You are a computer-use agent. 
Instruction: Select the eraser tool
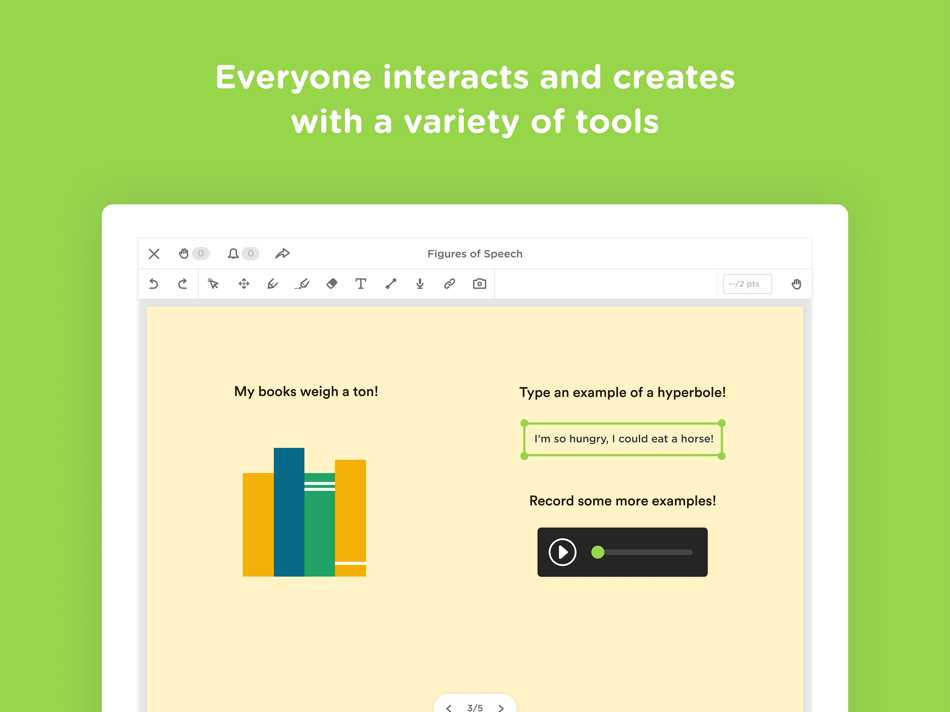(331, 284)
